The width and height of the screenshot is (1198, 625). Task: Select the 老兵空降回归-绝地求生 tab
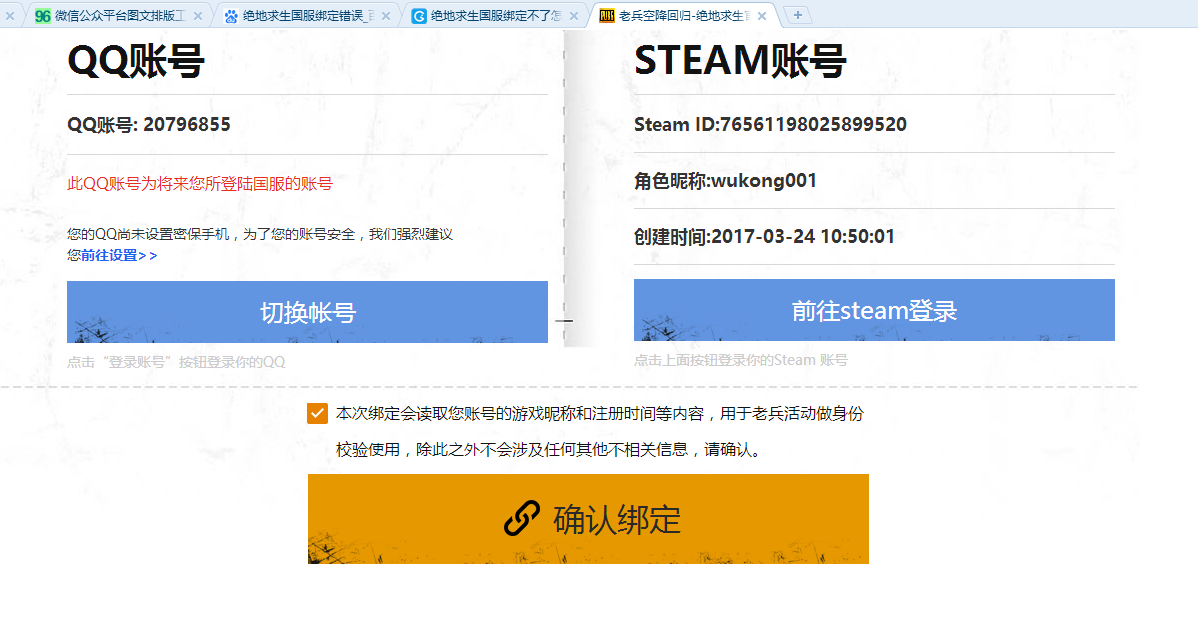(x=684, y=15)
